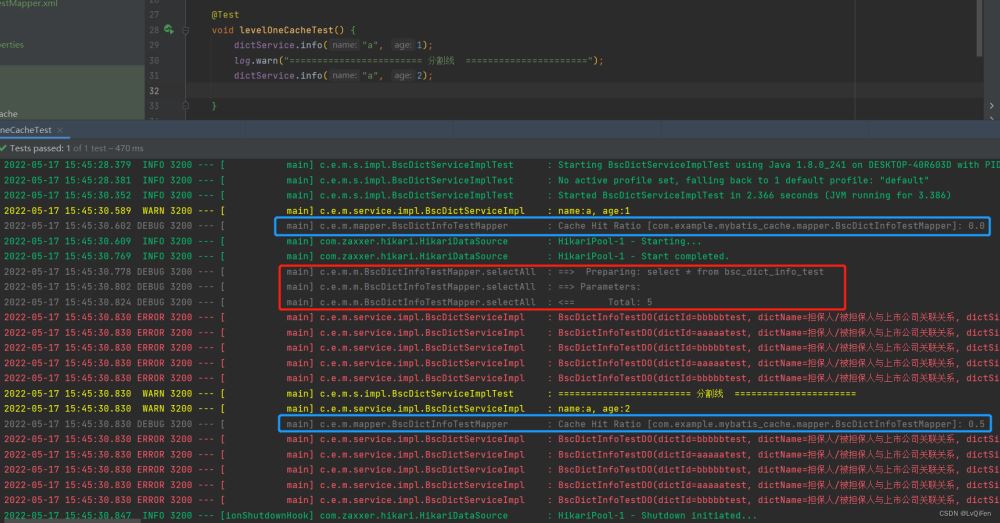The height and width of the screenshot is (523, 1000).
Task: Collapse the levelOneCacheTest method fold marker at line 28
Action: pos(186,30)
